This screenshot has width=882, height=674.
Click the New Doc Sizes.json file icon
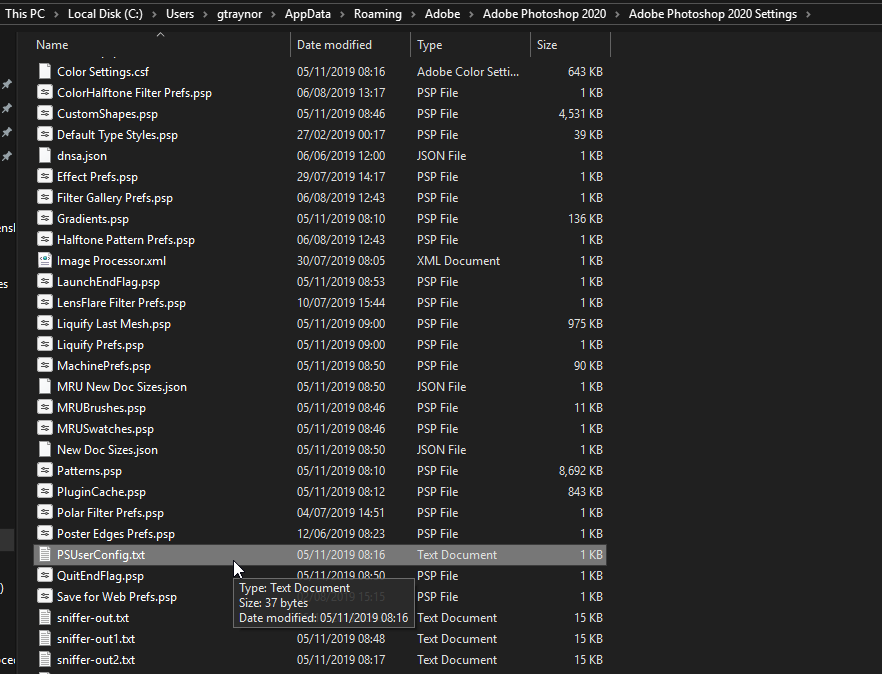point(44,450)
